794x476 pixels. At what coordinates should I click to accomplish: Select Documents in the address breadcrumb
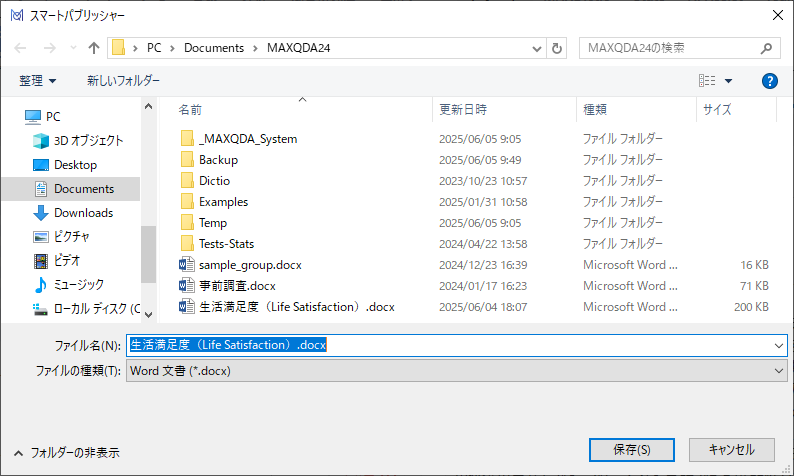click(x=214, y=48)
